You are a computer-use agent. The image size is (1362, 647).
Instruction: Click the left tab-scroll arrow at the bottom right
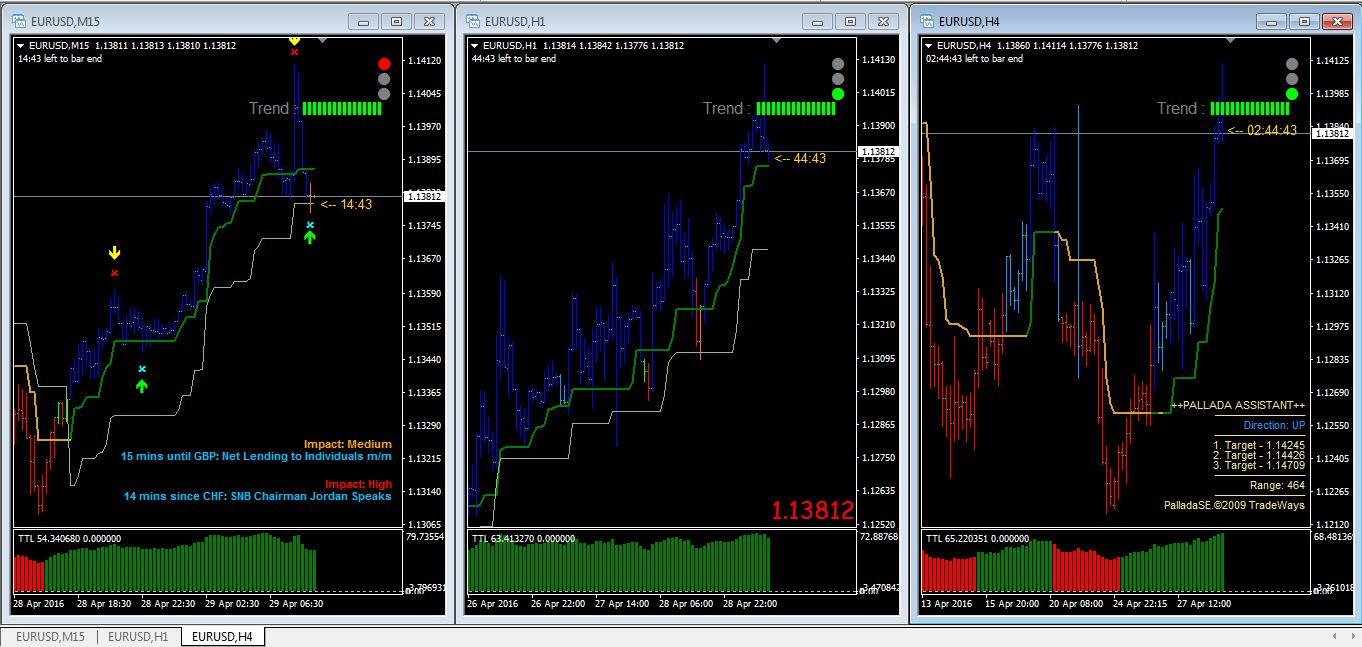(x=1333, y=637)
